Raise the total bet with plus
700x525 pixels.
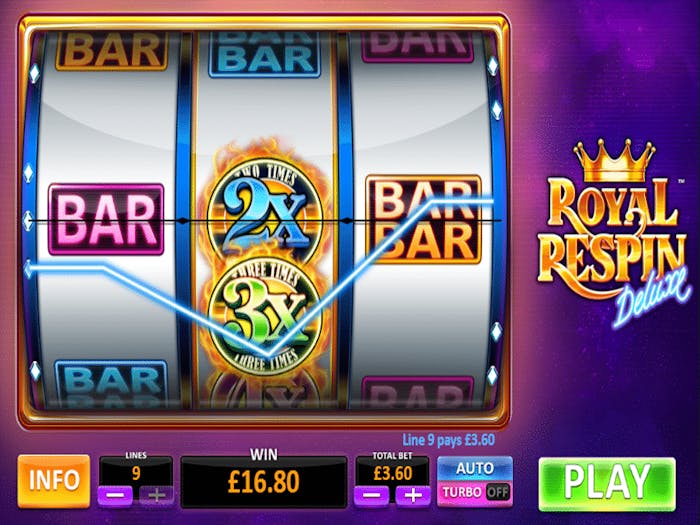coord(413,496)
